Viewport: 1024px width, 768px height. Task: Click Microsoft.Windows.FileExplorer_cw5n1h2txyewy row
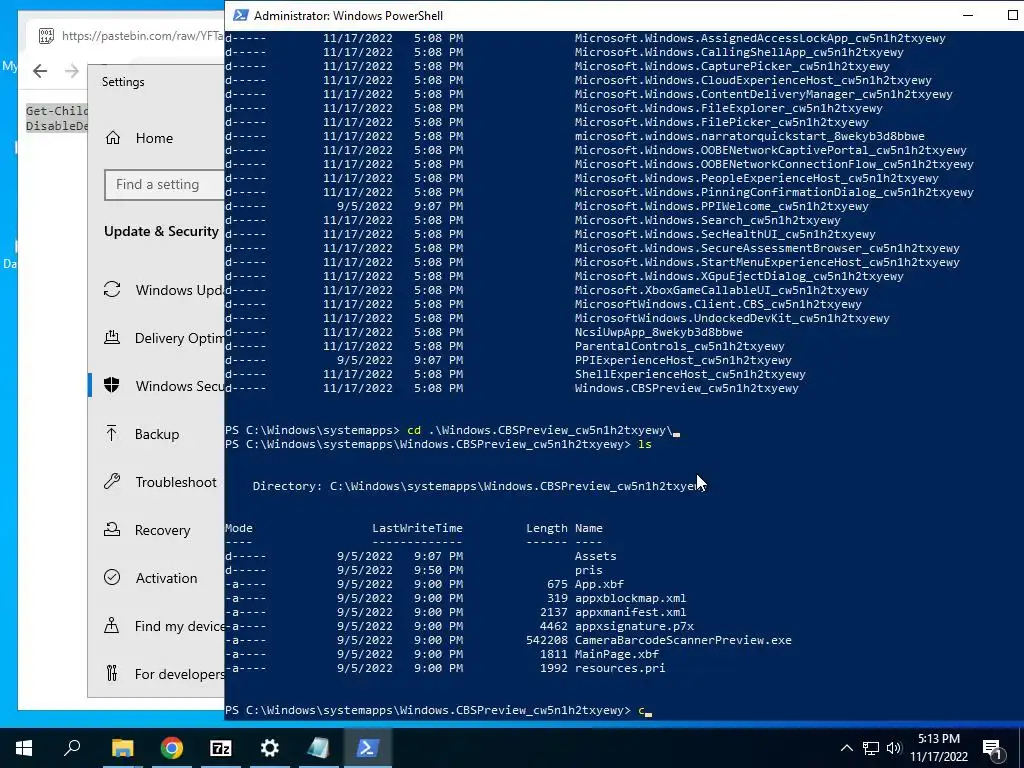[553, 108]
